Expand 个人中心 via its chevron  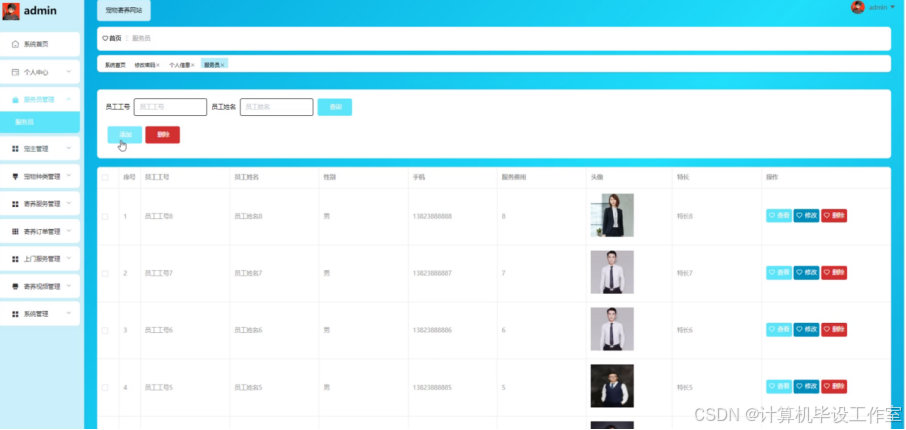point(69,72)
